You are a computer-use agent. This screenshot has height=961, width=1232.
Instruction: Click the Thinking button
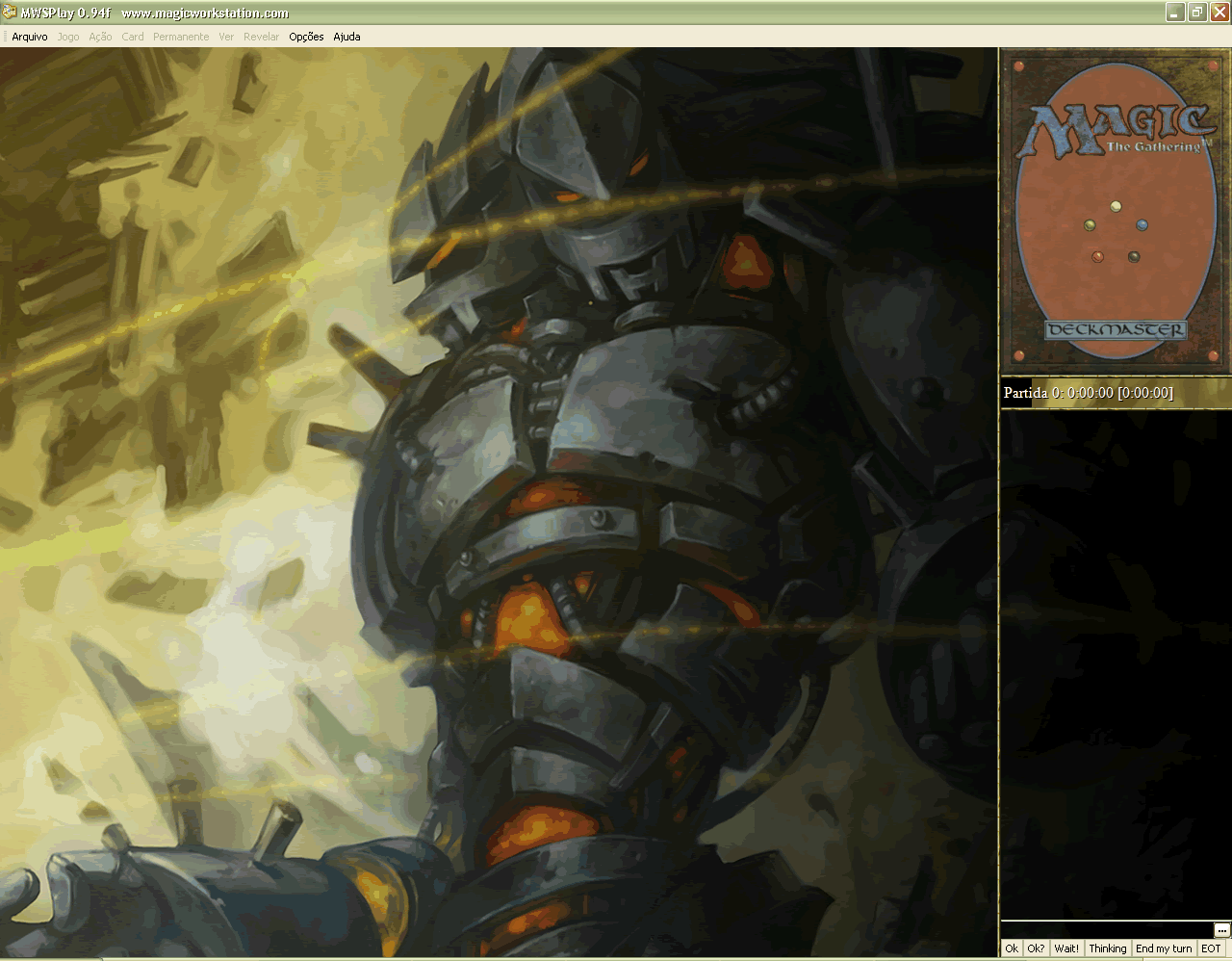pos(1108,948)
